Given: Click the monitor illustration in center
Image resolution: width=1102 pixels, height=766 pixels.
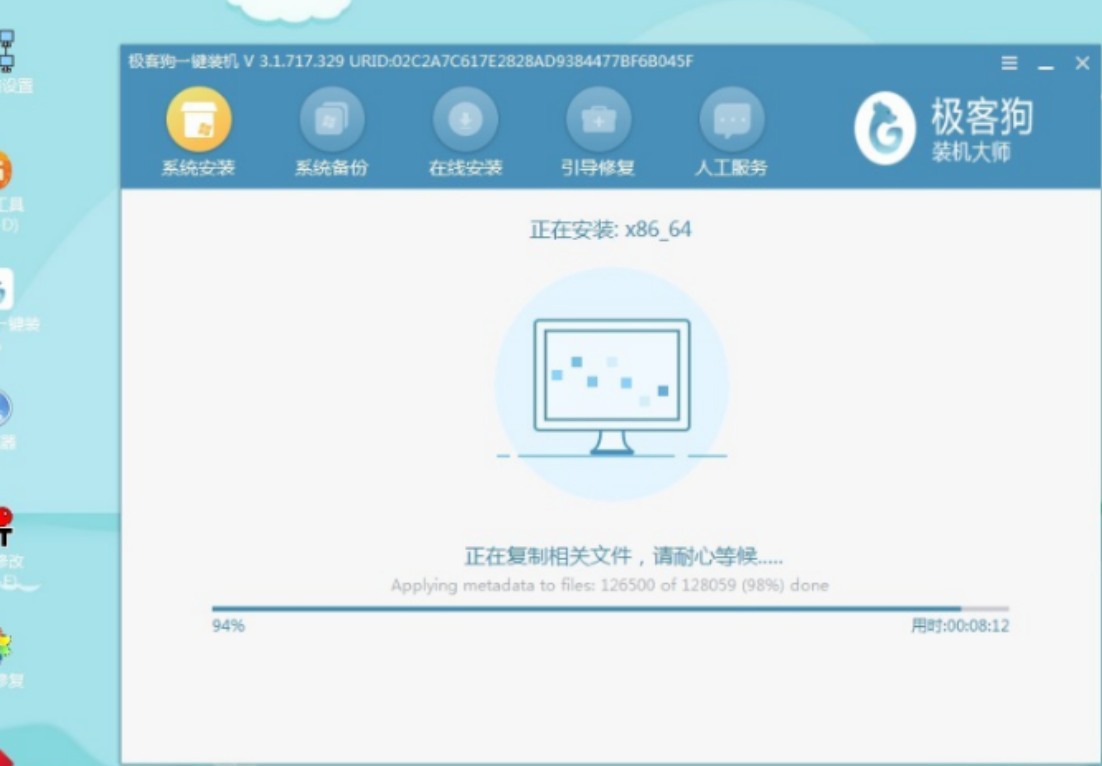Looking at the screenshot, I should point(611,385).
